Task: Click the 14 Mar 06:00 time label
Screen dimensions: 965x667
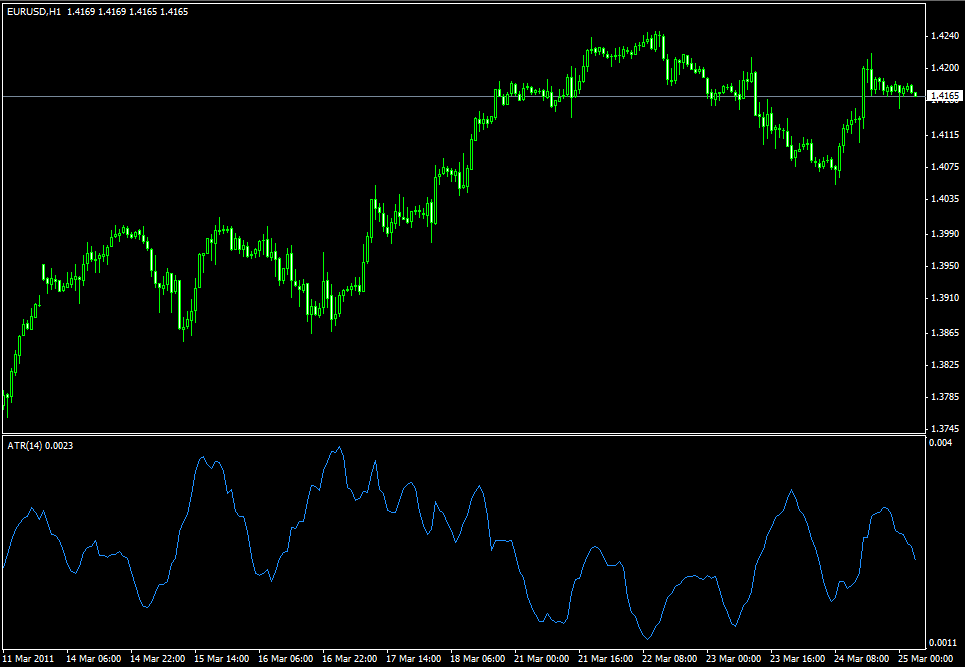Action: (x=94, y=658)
